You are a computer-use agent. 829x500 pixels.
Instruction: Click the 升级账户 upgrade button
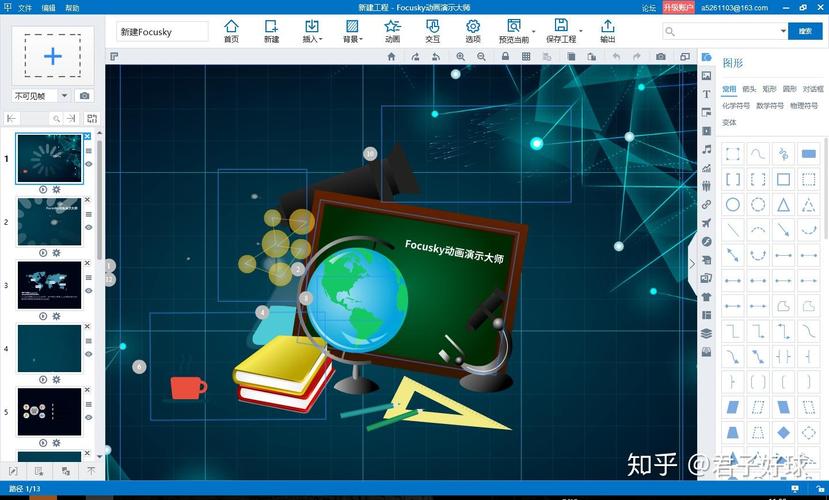pyautogui.click(x=679, y=7)
